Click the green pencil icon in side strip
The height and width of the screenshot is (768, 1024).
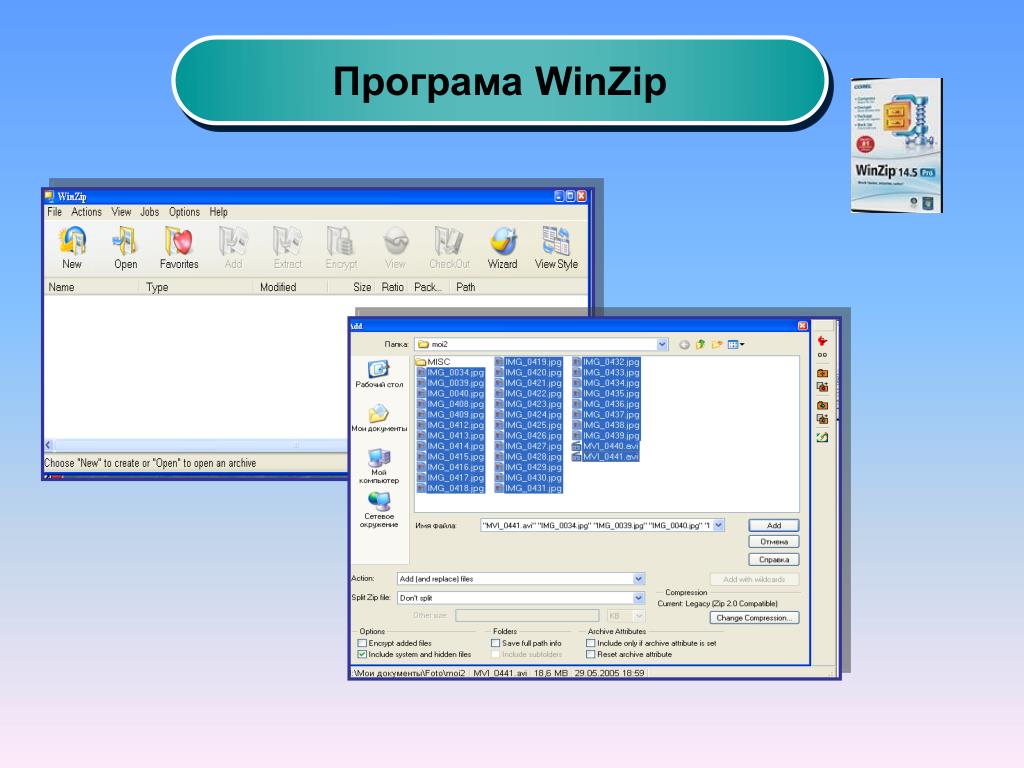[x=822, y=437]
